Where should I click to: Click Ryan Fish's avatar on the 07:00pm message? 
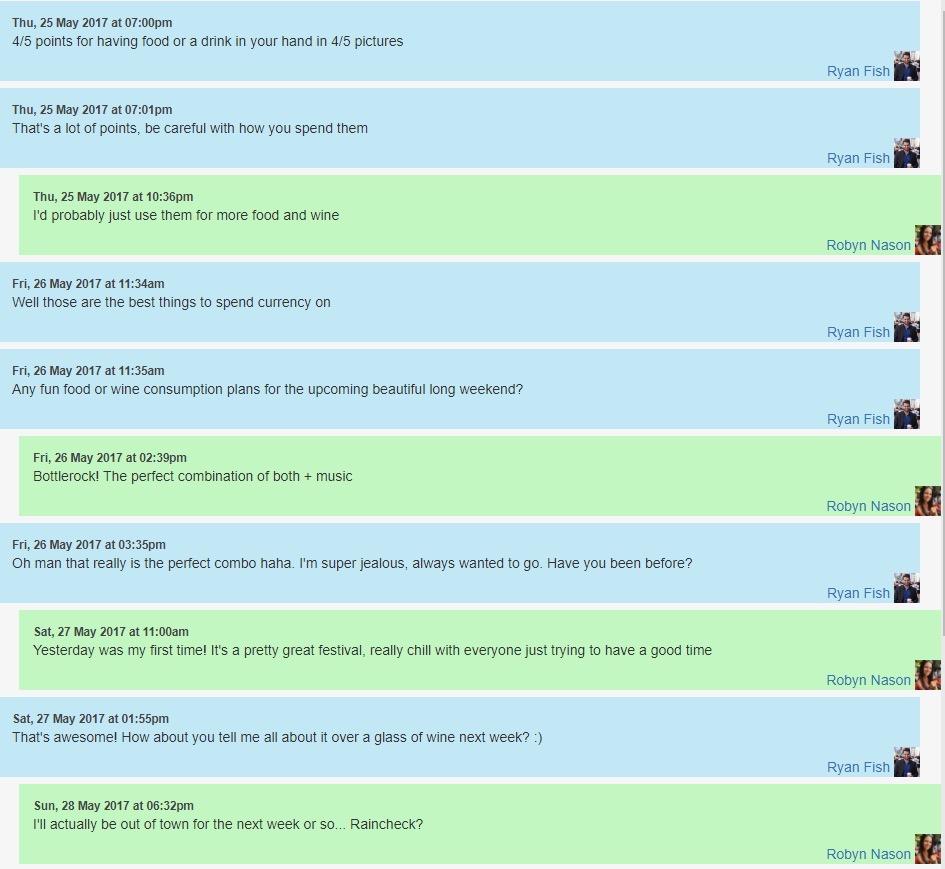pos(906,66)
